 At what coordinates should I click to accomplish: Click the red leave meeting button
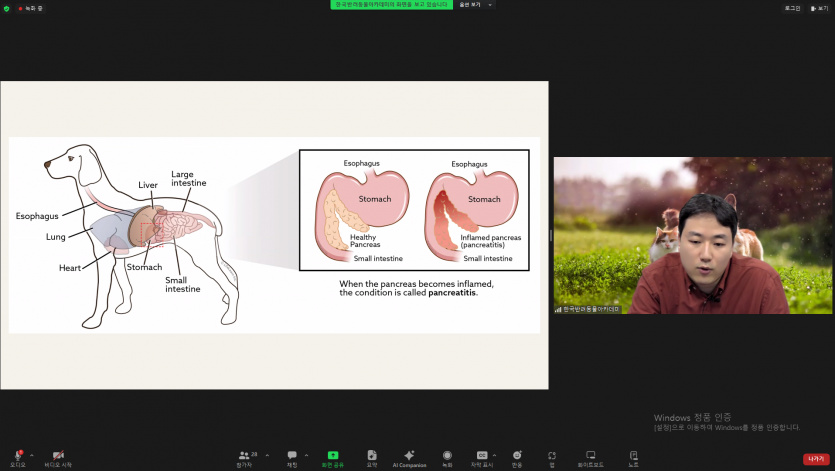pyautogui.click(x=816, y=459)
